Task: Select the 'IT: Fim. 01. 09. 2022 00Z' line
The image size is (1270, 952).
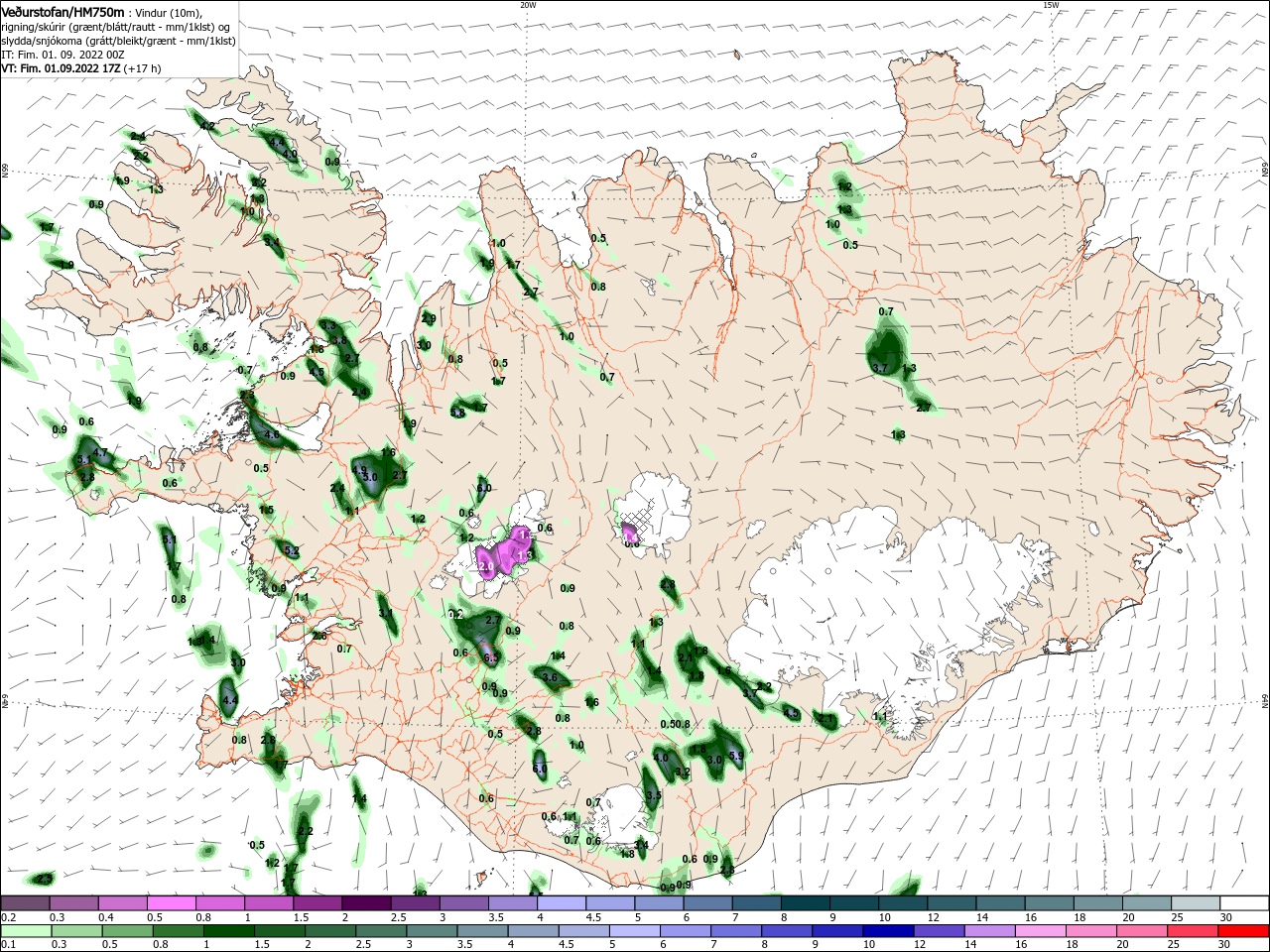Action: click(63, 55)
